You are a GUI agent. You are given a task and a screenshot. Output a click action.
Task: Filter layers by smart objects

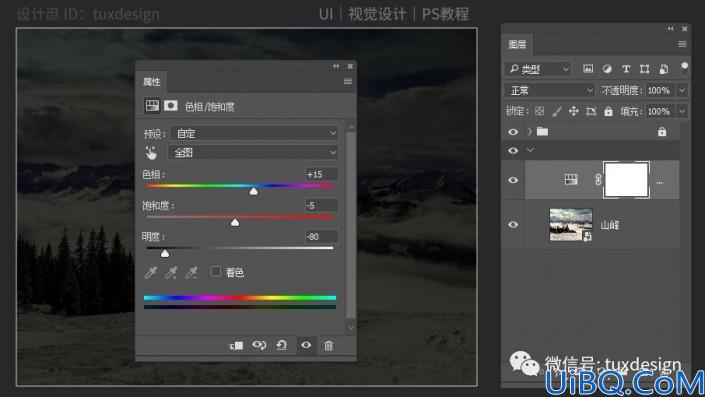pyautogui.click(x=664, y=69)
